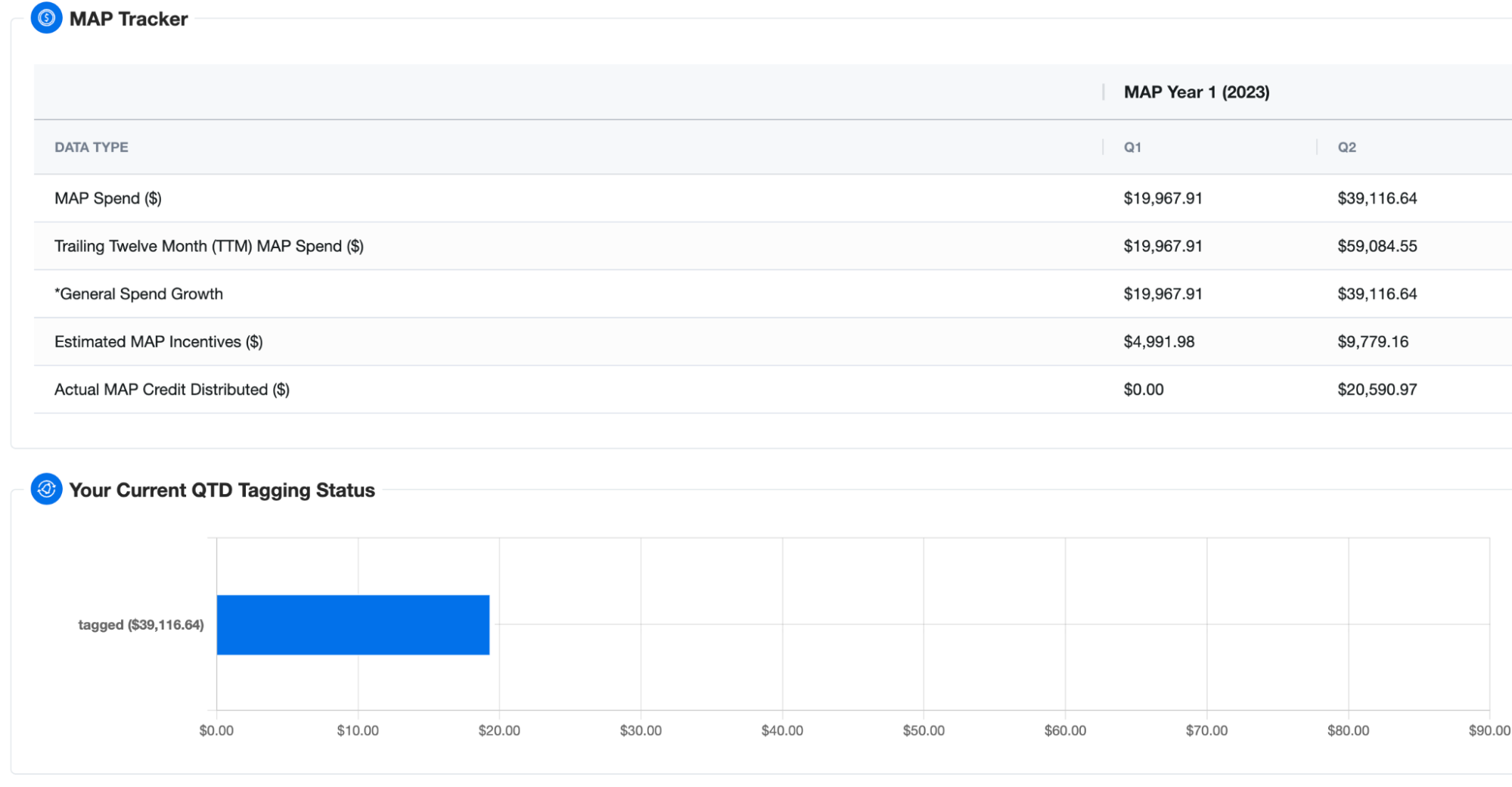The width and height of the screenshot is (1512, 787).
Task: Sort by the DATA TYPE column header
Action: tap(91, 148)
